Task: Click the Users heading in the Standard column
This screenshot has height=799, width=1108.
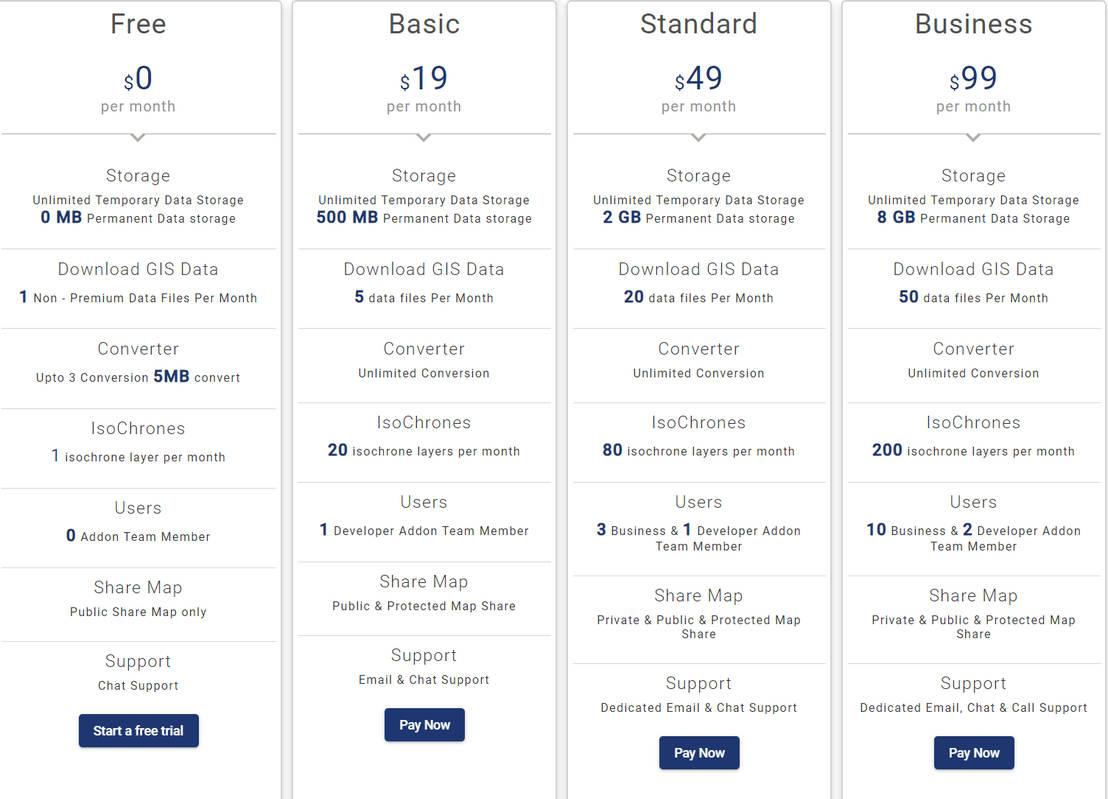Action: pos(698,501)
